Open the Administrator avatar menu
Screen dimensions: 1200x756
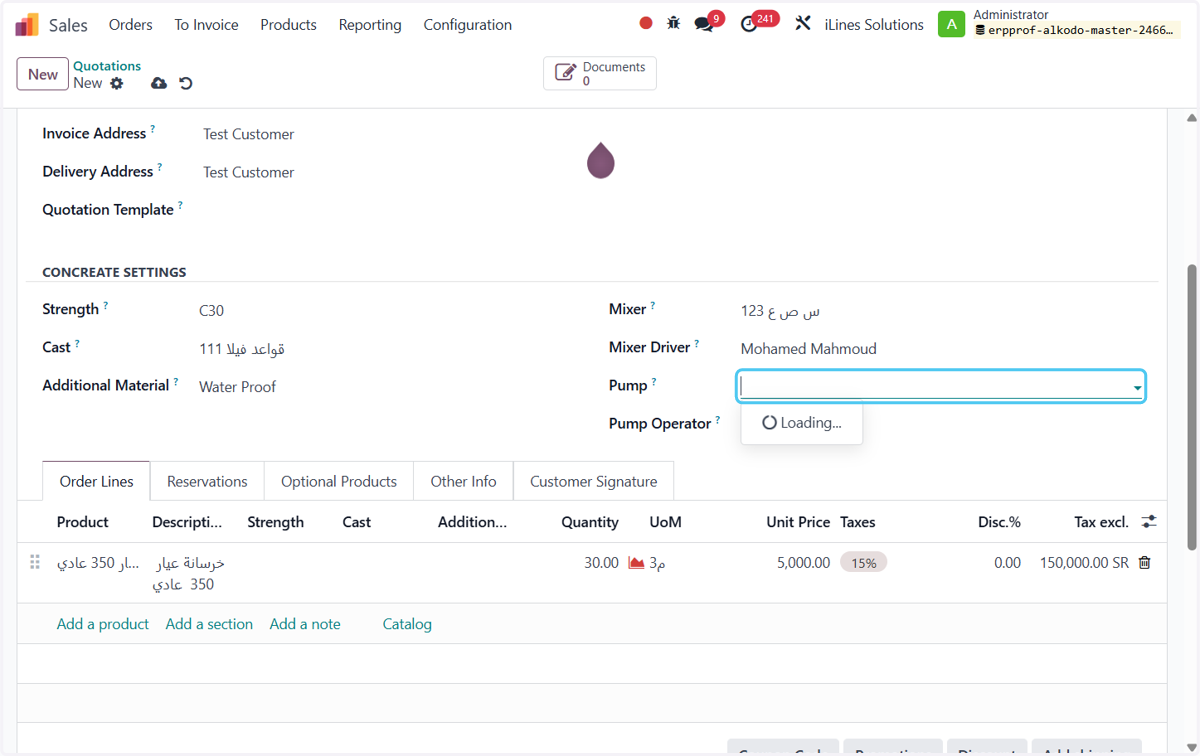pos(951,24)
